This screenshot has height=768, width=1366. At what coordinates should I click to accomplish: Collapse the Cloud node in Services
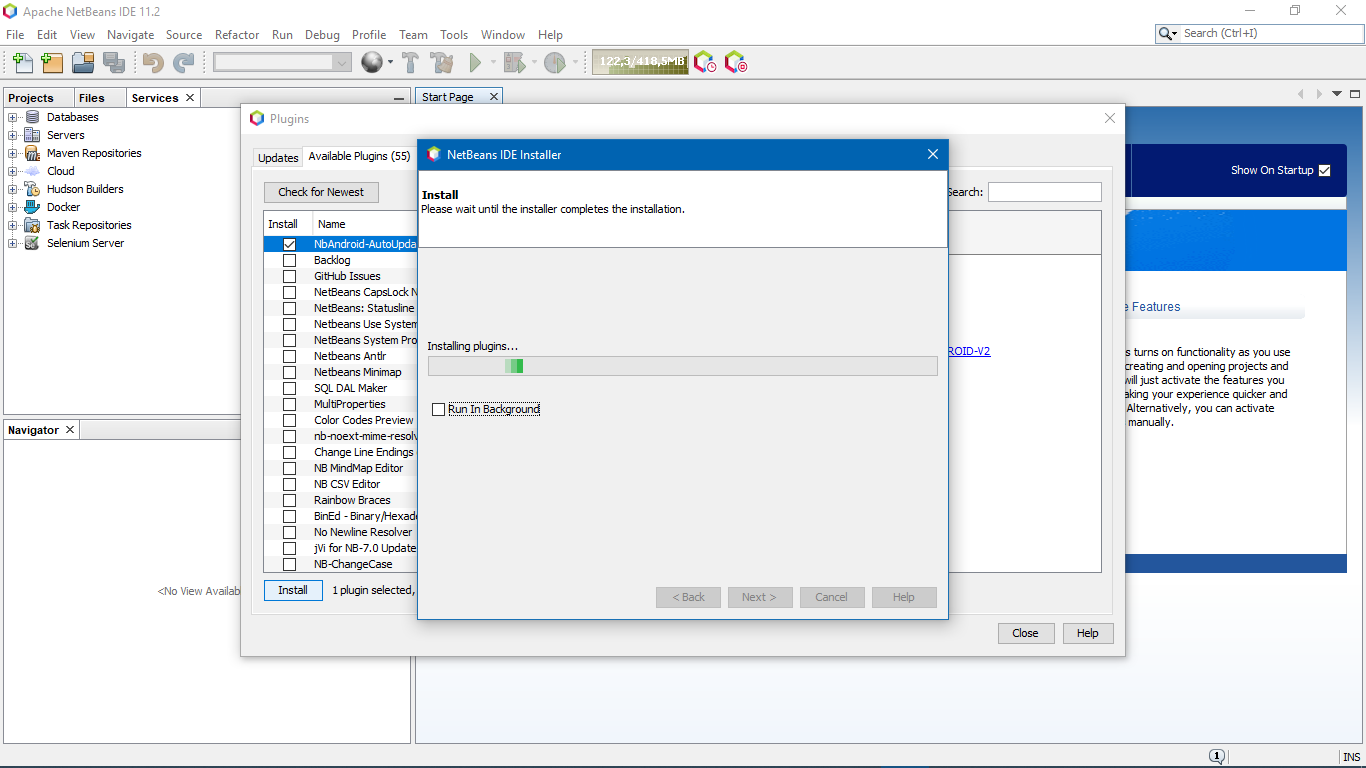pyautogui.click(x=12, y=170)
